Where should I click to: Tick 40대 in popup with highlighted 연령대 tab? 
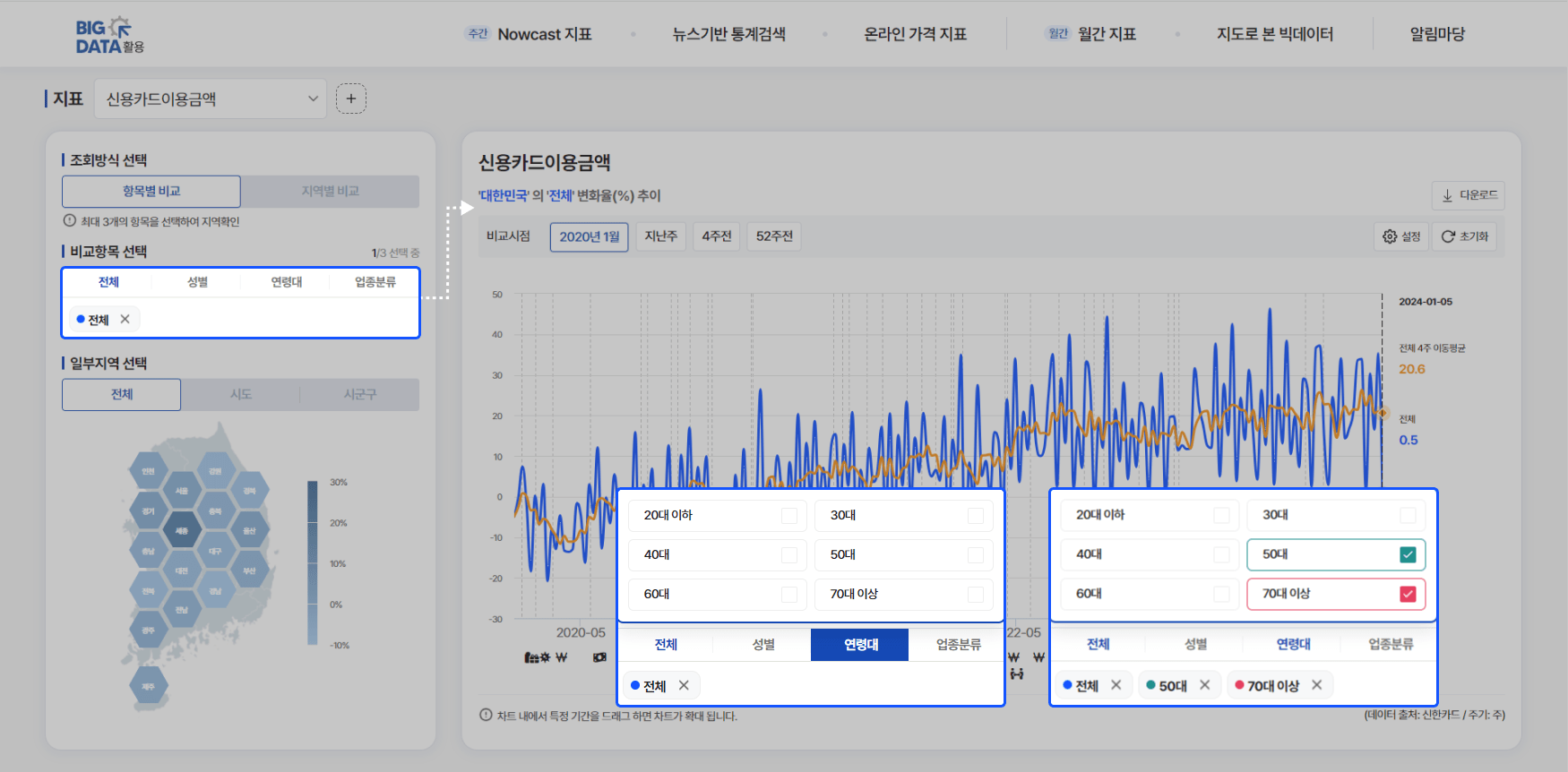click(x=789, y=554)
